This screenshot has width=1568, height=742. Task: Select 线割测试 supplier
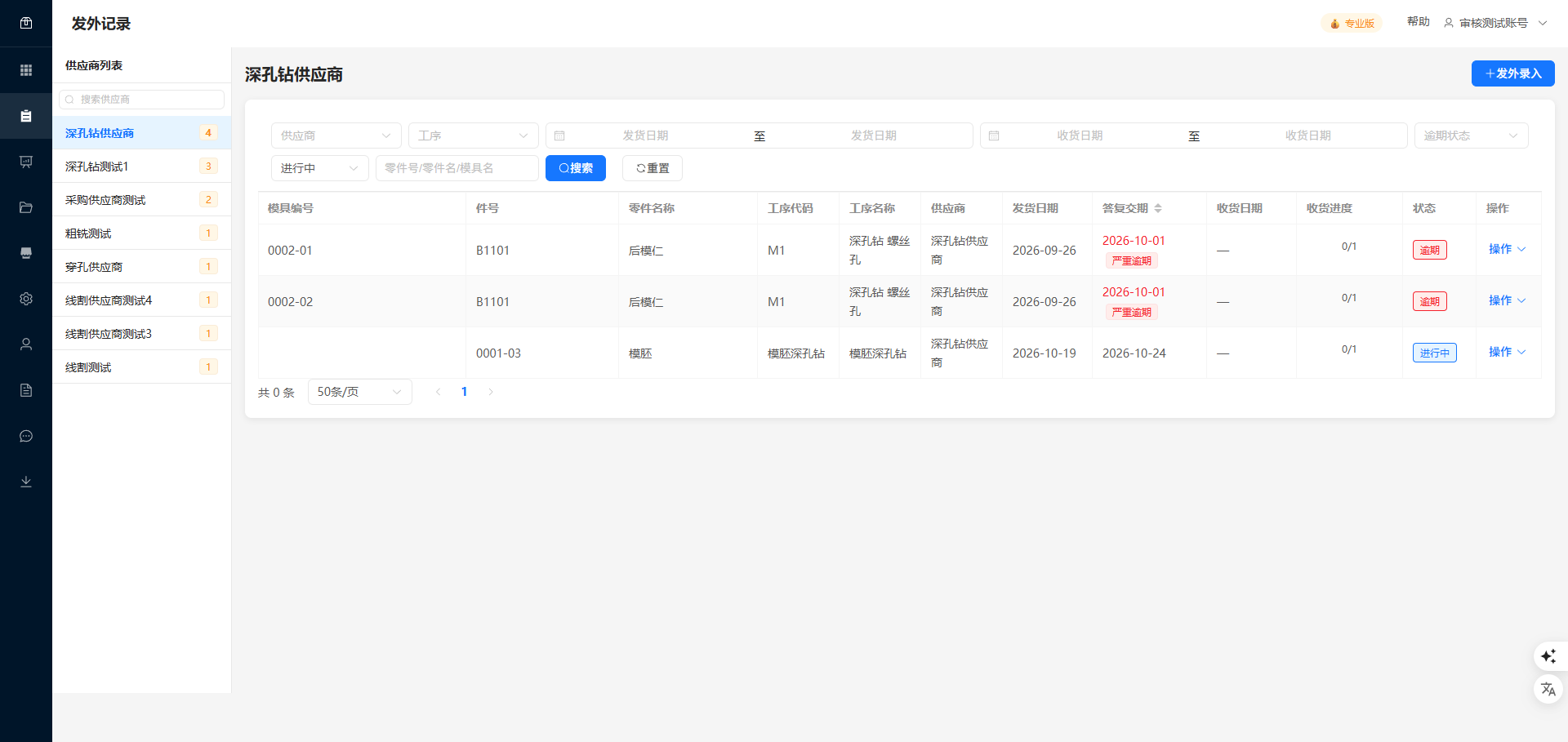(142, 367)
